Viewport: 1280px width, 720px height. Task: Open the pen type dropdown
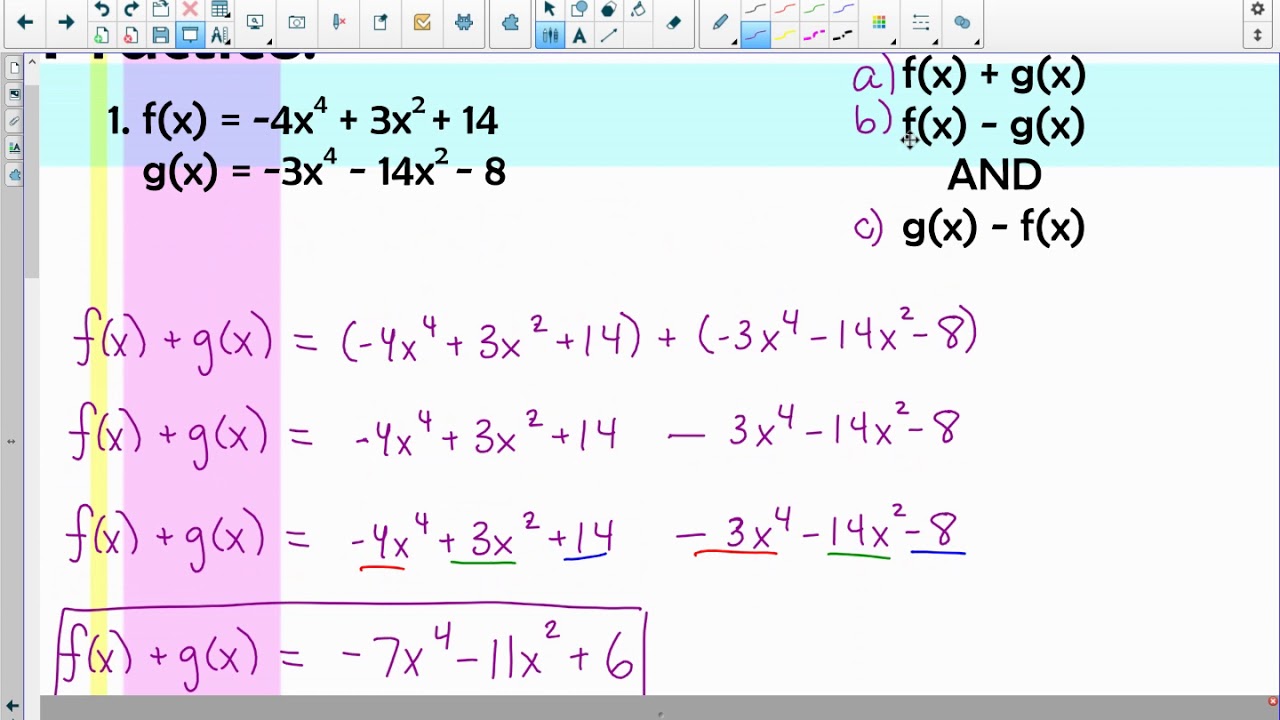tap(722, 22)
